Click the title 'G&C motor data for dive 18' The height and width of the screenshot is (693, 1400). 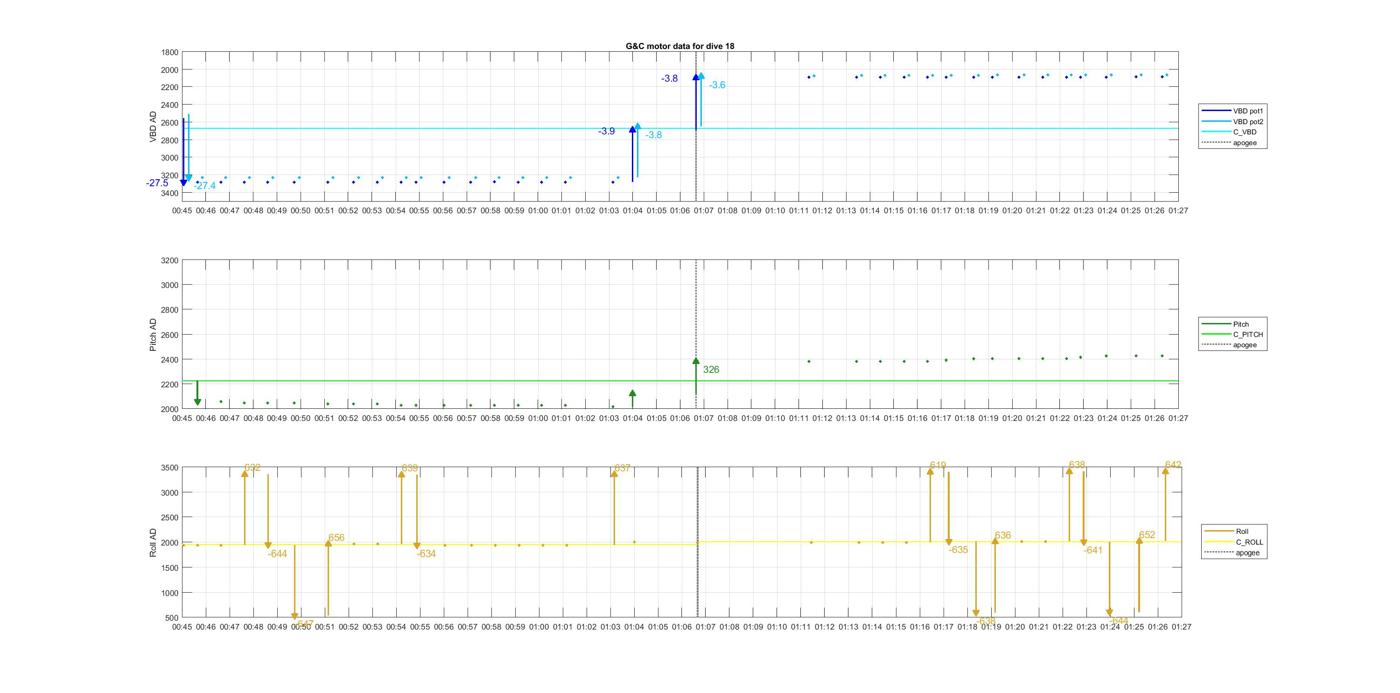click(680, 46)
